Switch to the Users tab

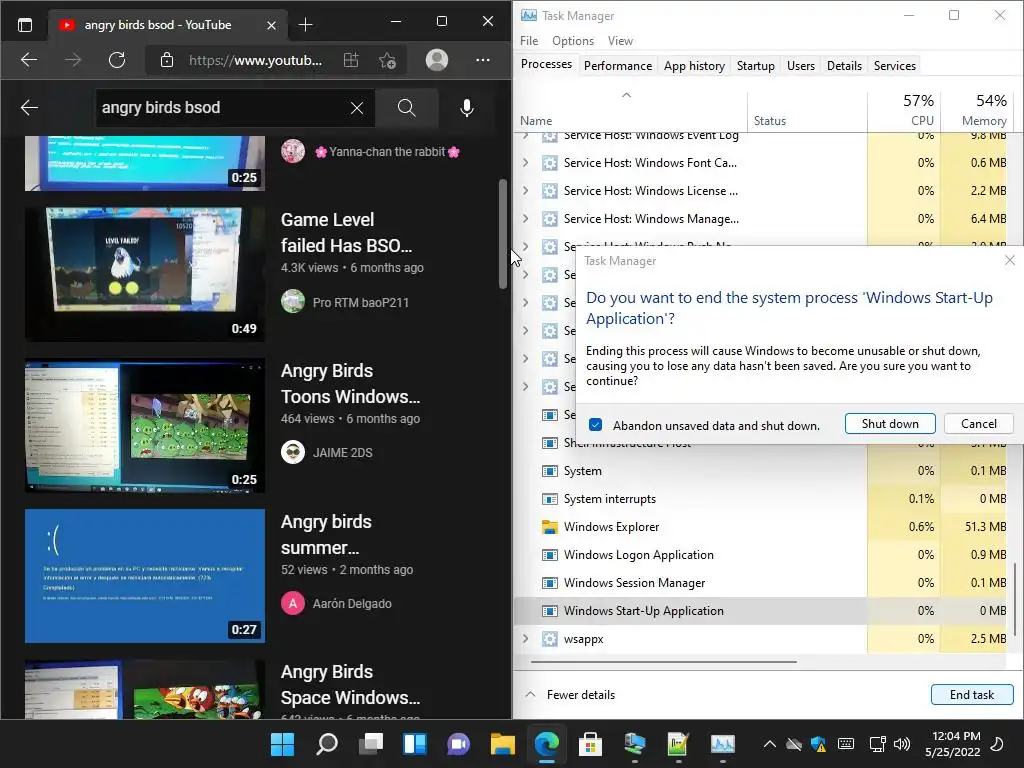point(801,65)
